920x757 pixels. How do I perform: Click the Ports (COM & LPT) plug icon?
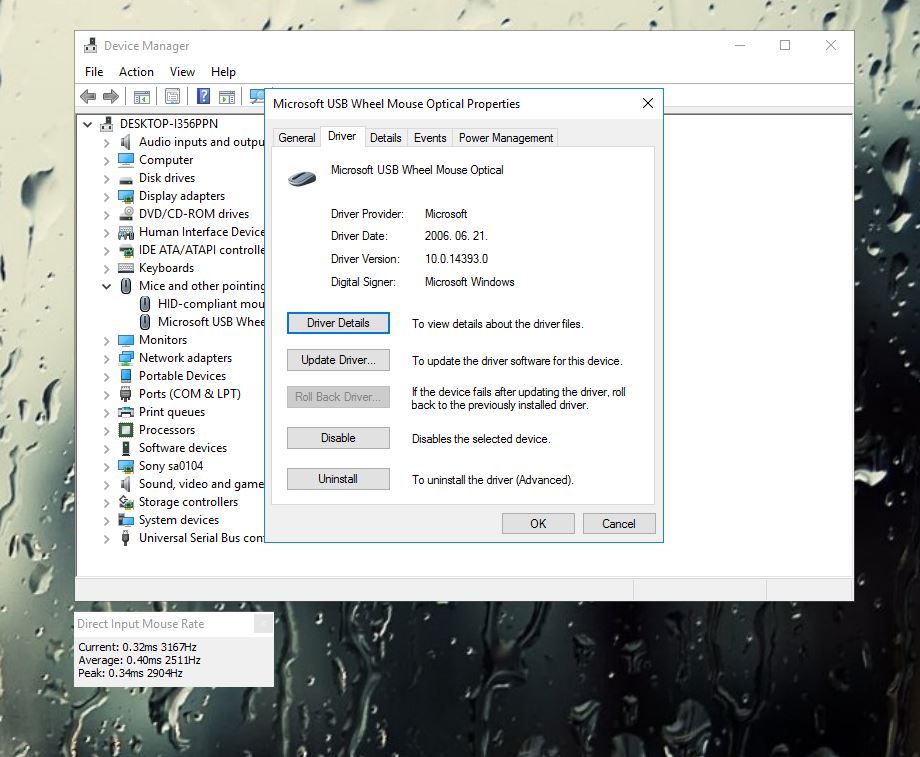click(x=126, y=394)
